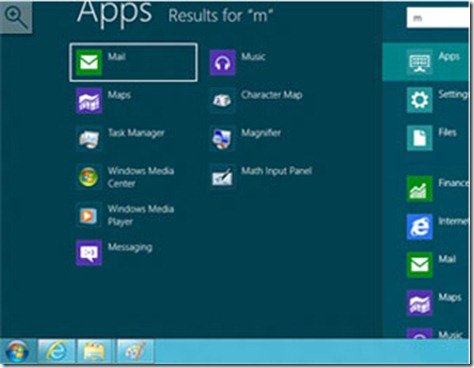The image size is (474, 368).
Task: Select Apps search category icon in sidebar
Action: pos(420,62)
